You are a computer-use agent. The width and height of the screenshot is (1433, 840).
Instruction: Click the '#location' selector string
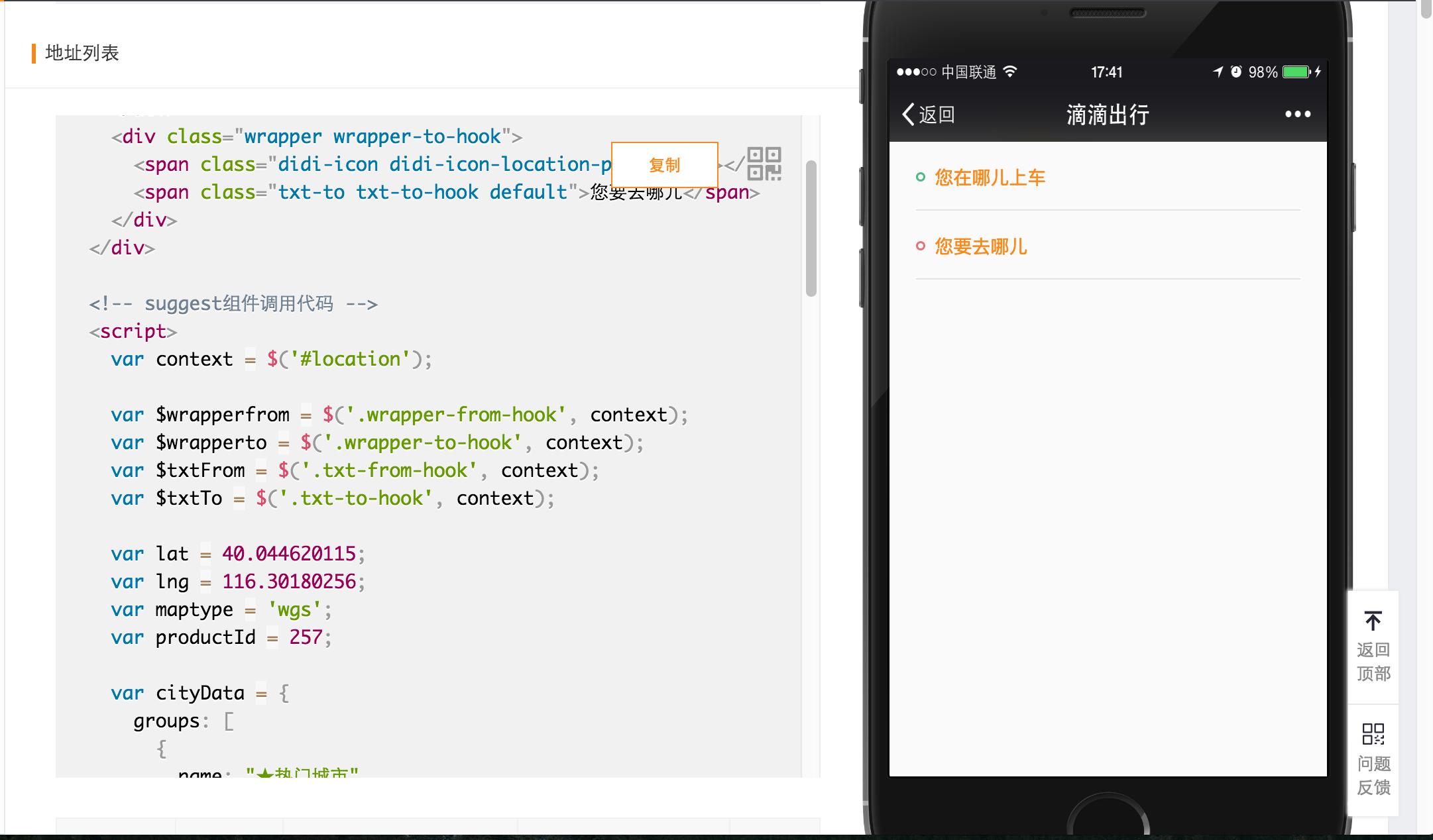pos(351,359)
